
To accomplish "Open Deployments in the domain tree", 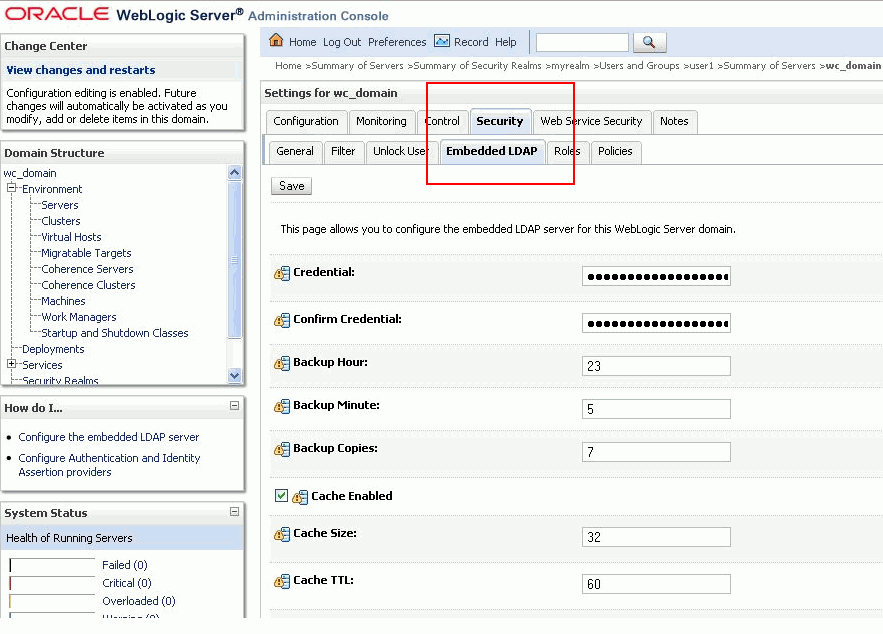I will 53,349.
